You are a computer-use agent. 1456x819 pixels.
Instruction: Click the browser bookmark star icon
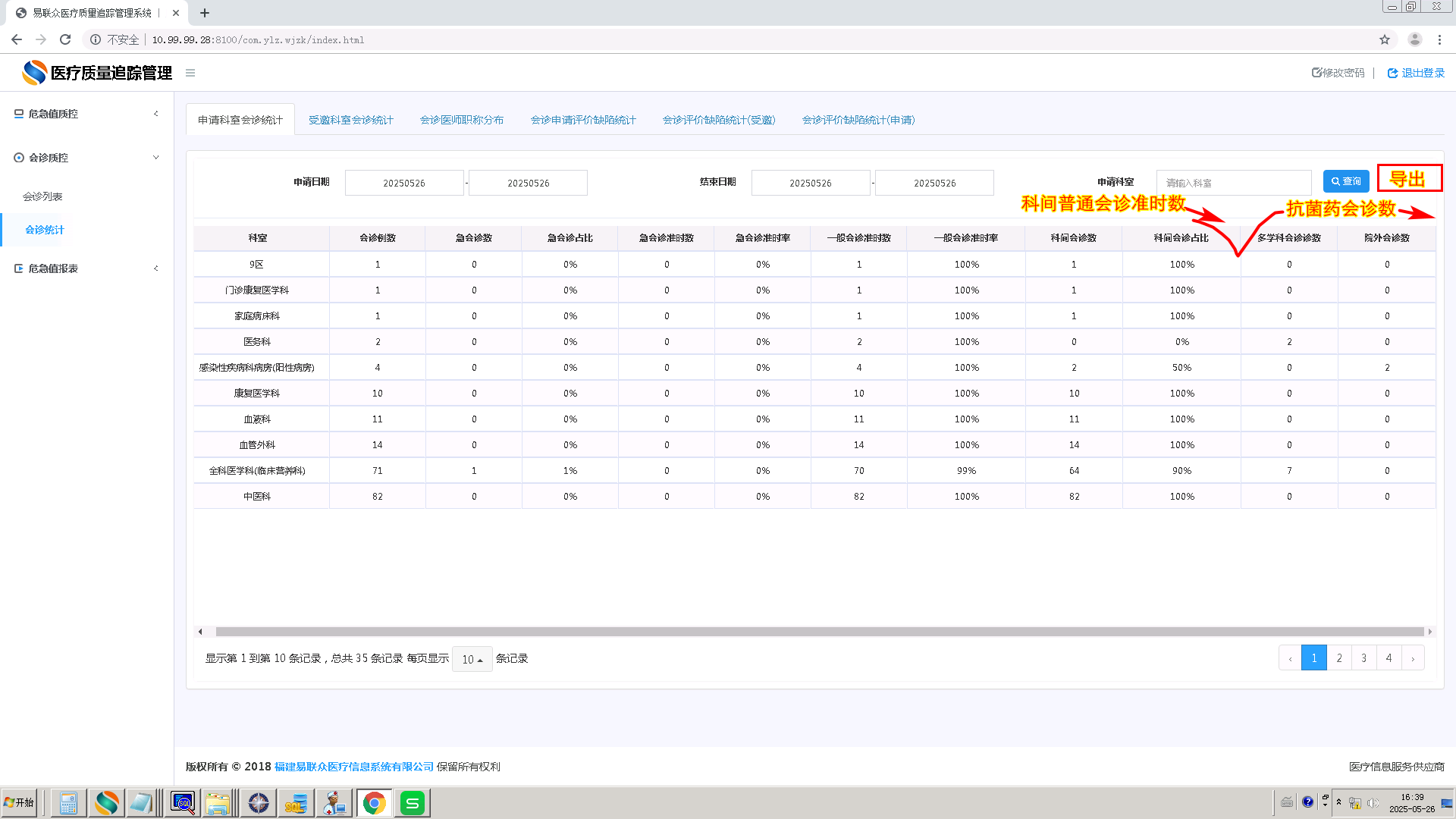(x=1385, y=39)
